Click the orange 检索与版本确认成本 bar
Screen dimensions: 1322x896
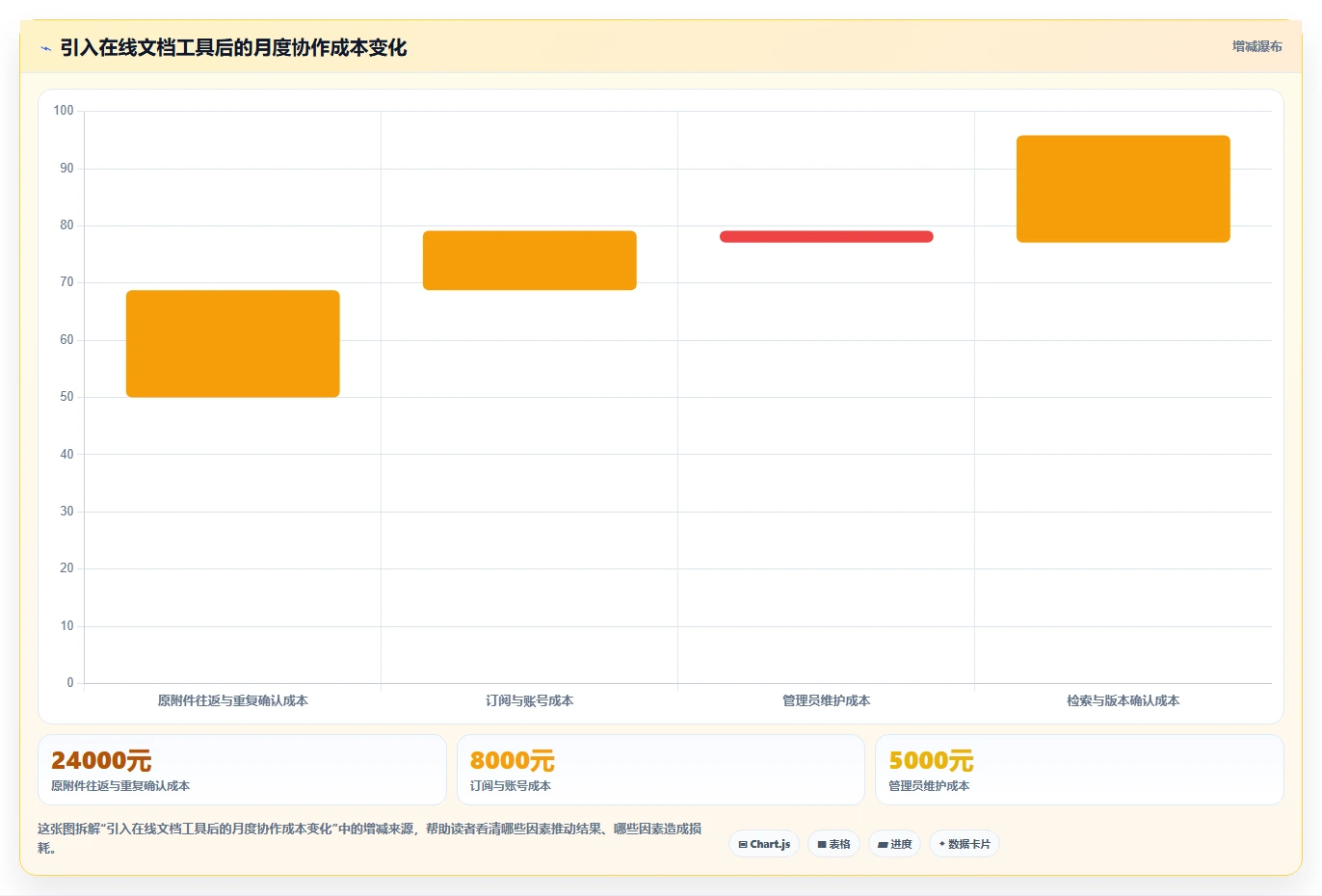coord(1124,189)
